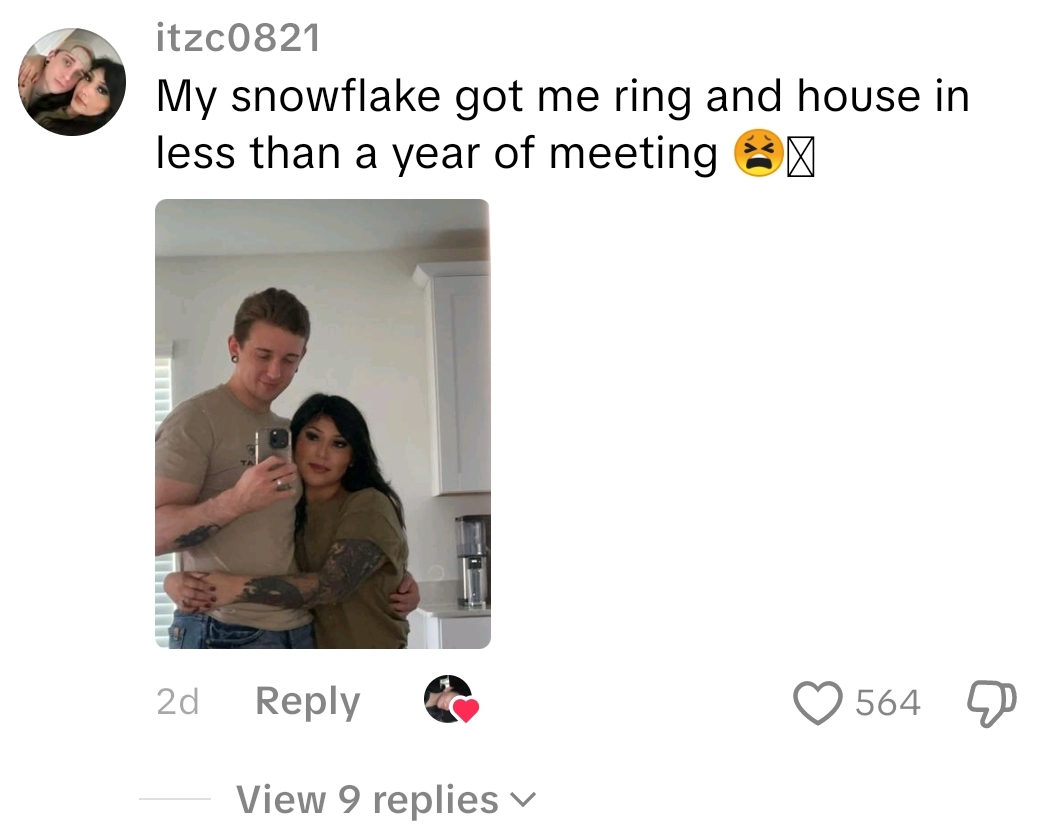Viewport: 1056px width, 824px height.
Task: Tap the creator-liked avatar beside Reply
Action: click(x=448, y=699)
